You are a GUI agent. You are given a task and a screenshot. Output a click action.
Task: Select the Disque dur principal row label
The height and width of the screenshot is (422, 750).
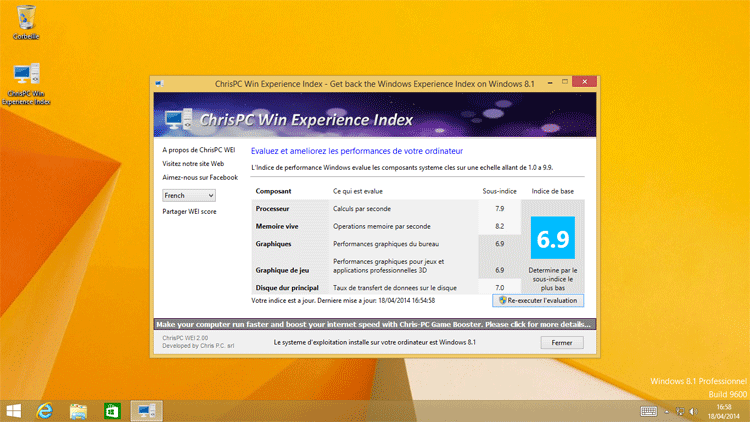tap(287, 288)
